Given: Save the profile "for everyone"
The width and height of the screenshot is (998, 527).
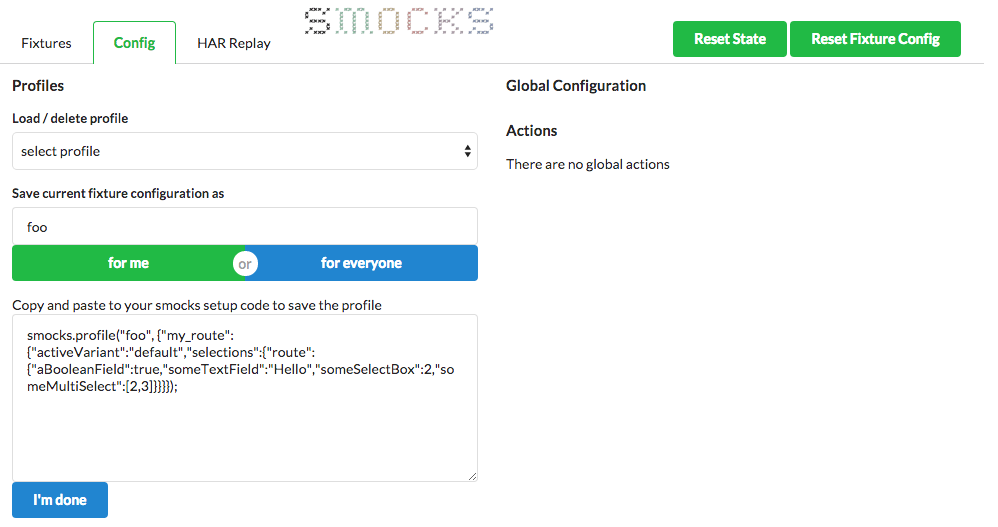Looking at the screenshot, I should pyautogui.click(x=362, y=264).
